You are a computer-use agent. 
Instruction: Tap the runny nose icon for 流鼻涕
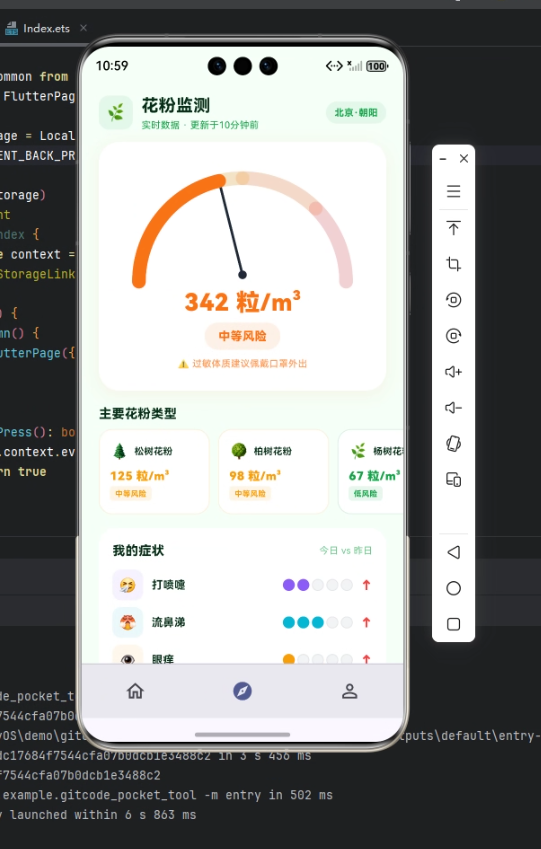(x=127, y=622)
